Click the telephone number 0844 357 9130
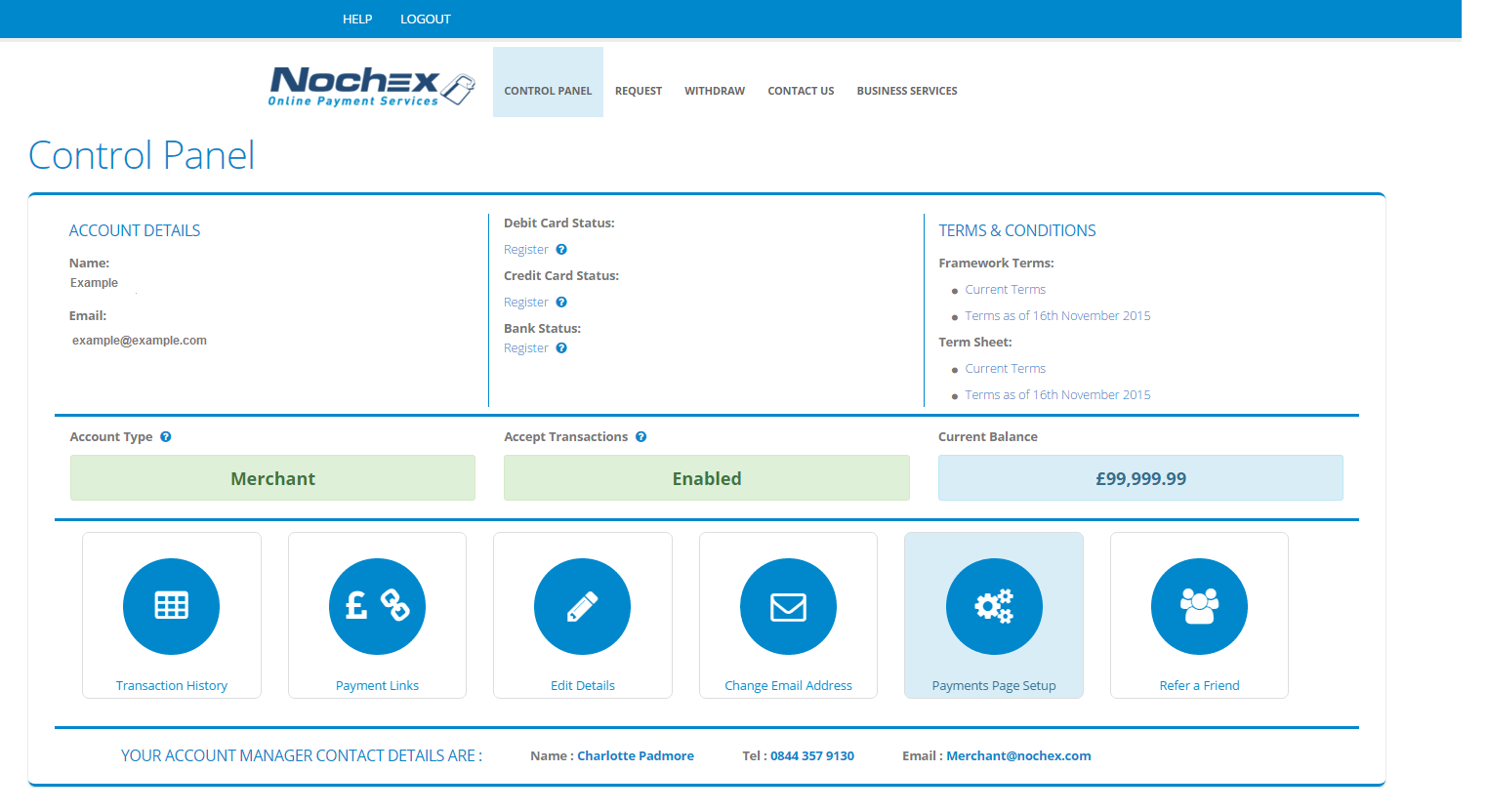 812,756
